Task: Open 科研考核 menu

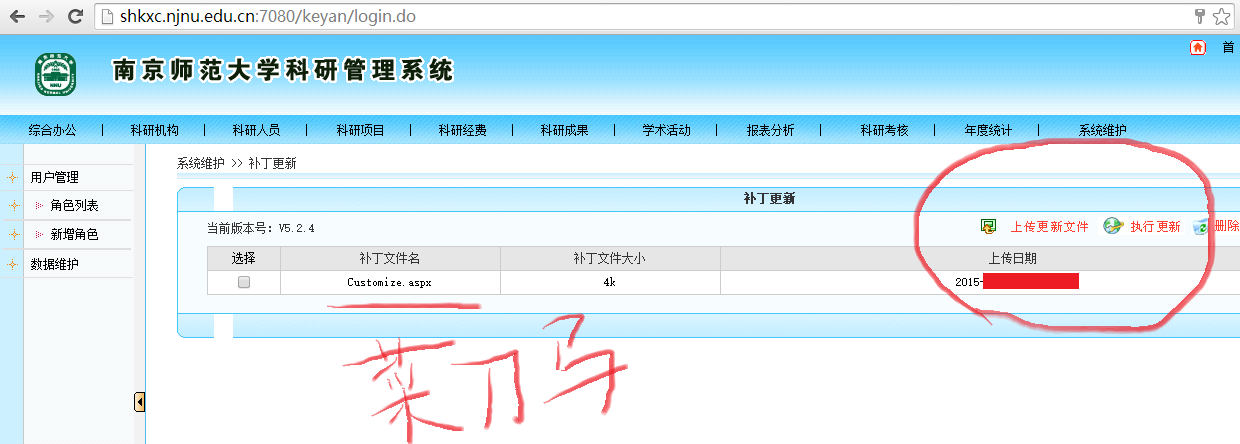Action: [884, 130]
